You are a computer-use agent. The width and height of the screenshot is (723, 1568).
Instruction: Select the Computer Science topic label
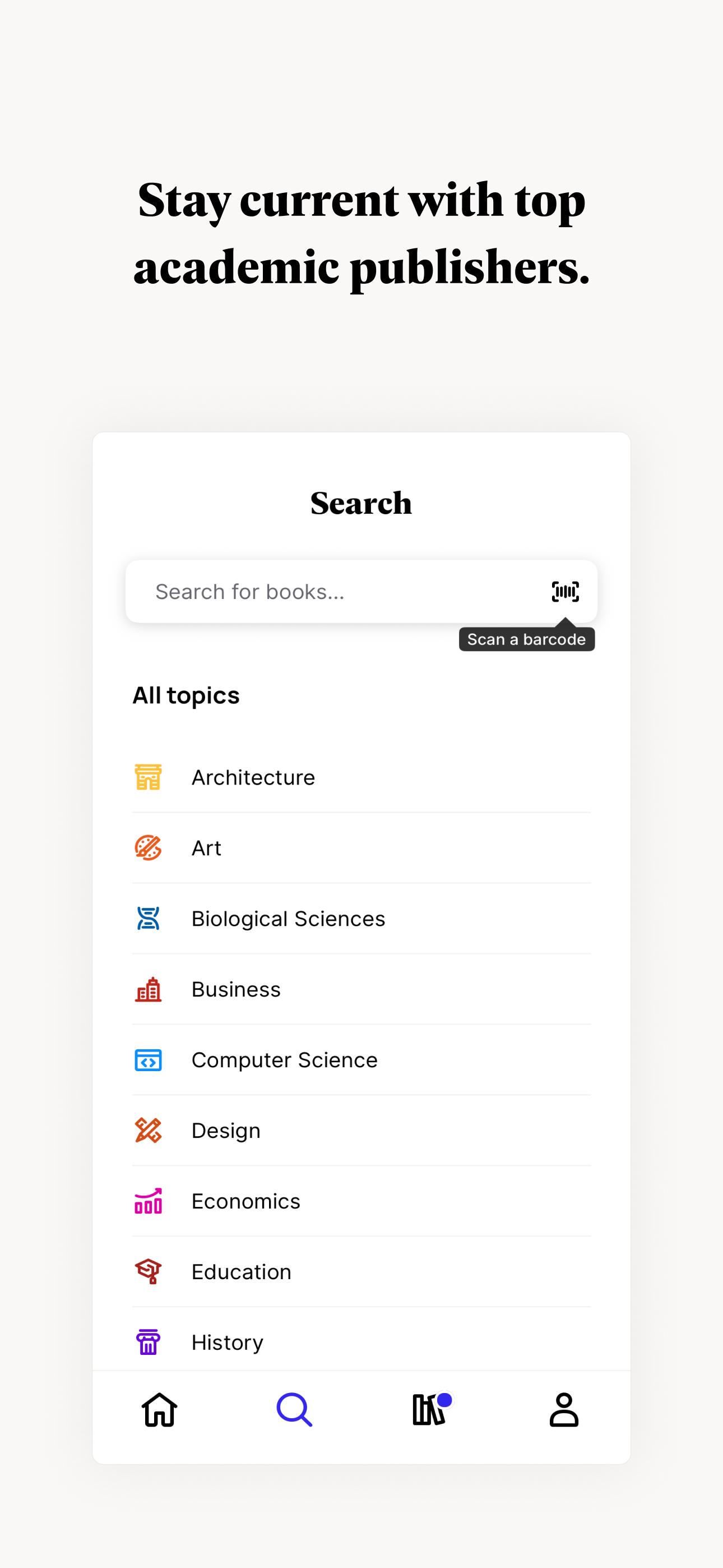284,1060
